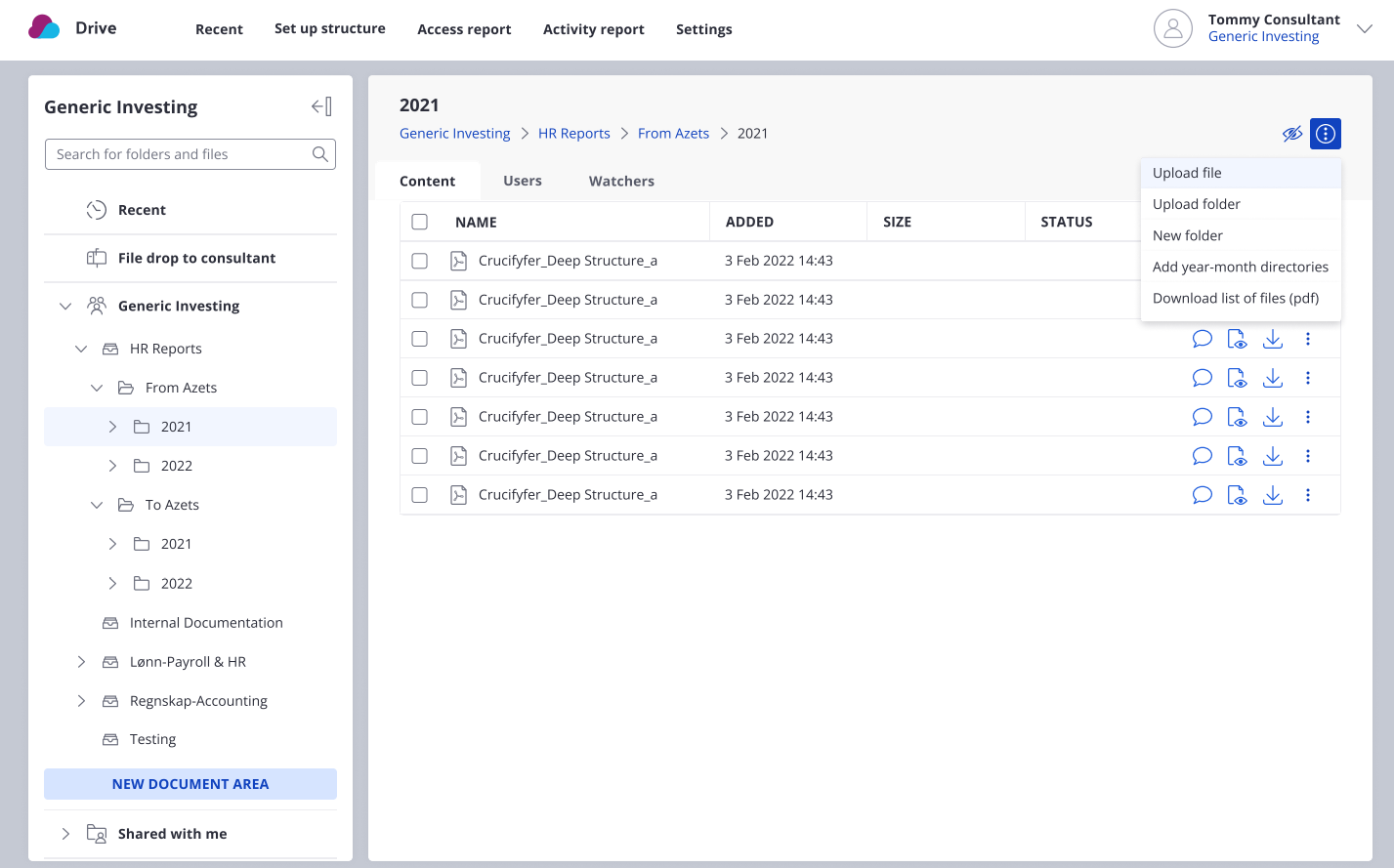Open the three-dot menu on the sixth file row
The width and height of the screenshot is (1394, 868).
pyautogui.click(x=1308, y=456)
